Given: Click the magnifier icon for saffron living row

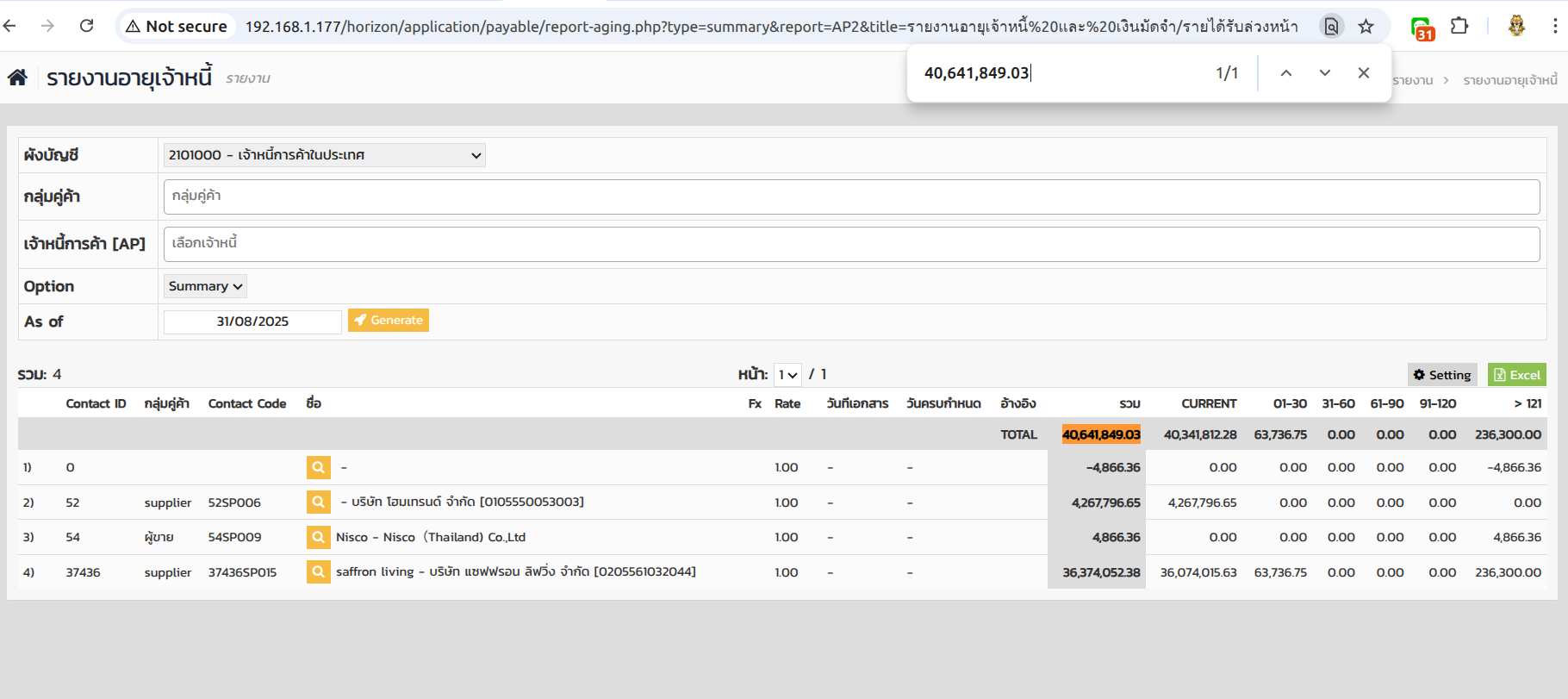Looking at the screenshot, I should [318, 571].
